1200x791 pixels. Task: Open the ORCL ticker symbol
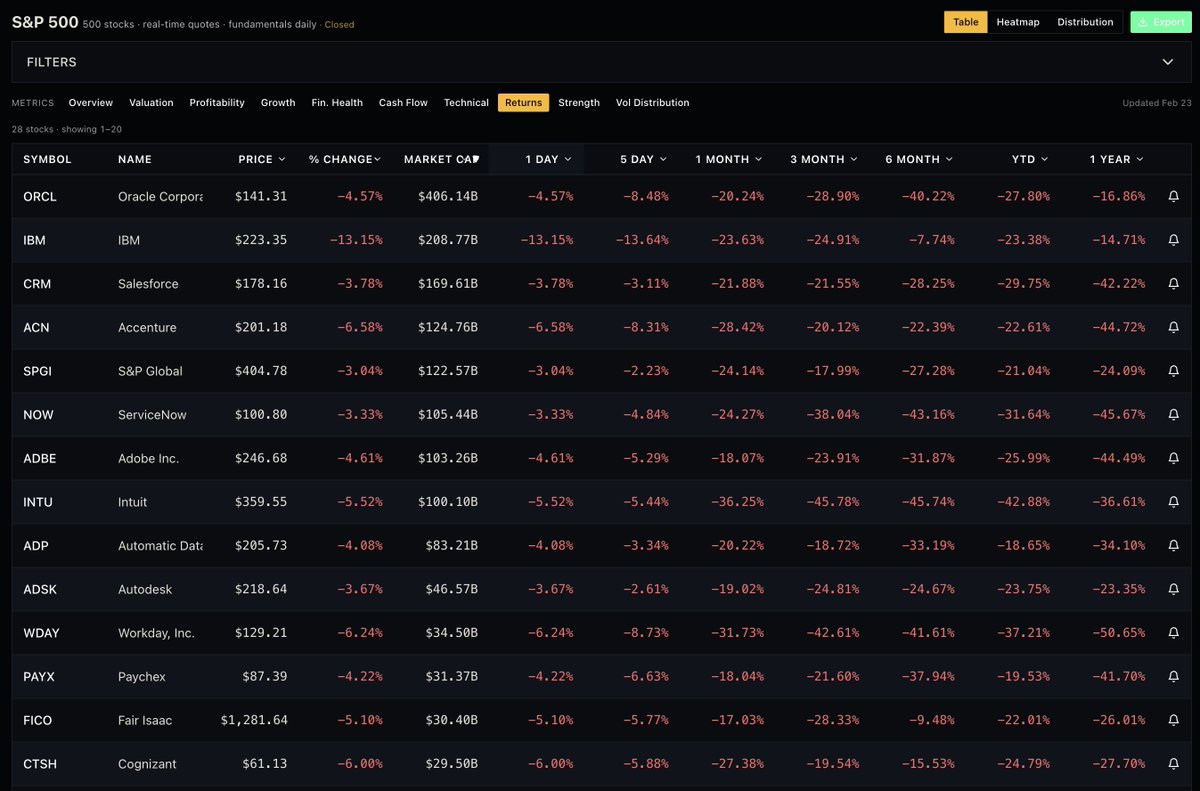pos(40,196)
